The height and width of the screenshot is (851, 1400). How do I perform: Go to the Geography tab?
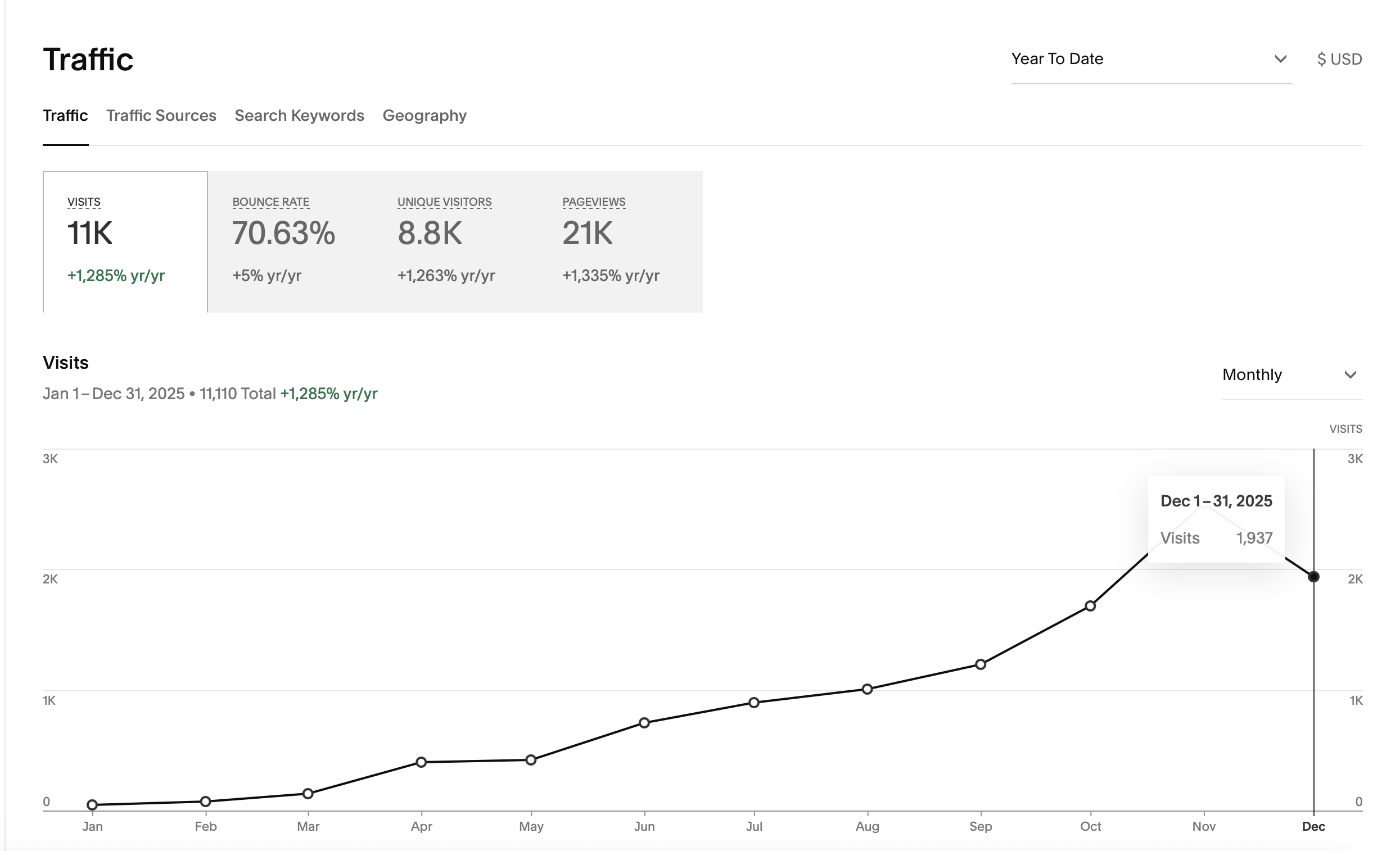424,115
